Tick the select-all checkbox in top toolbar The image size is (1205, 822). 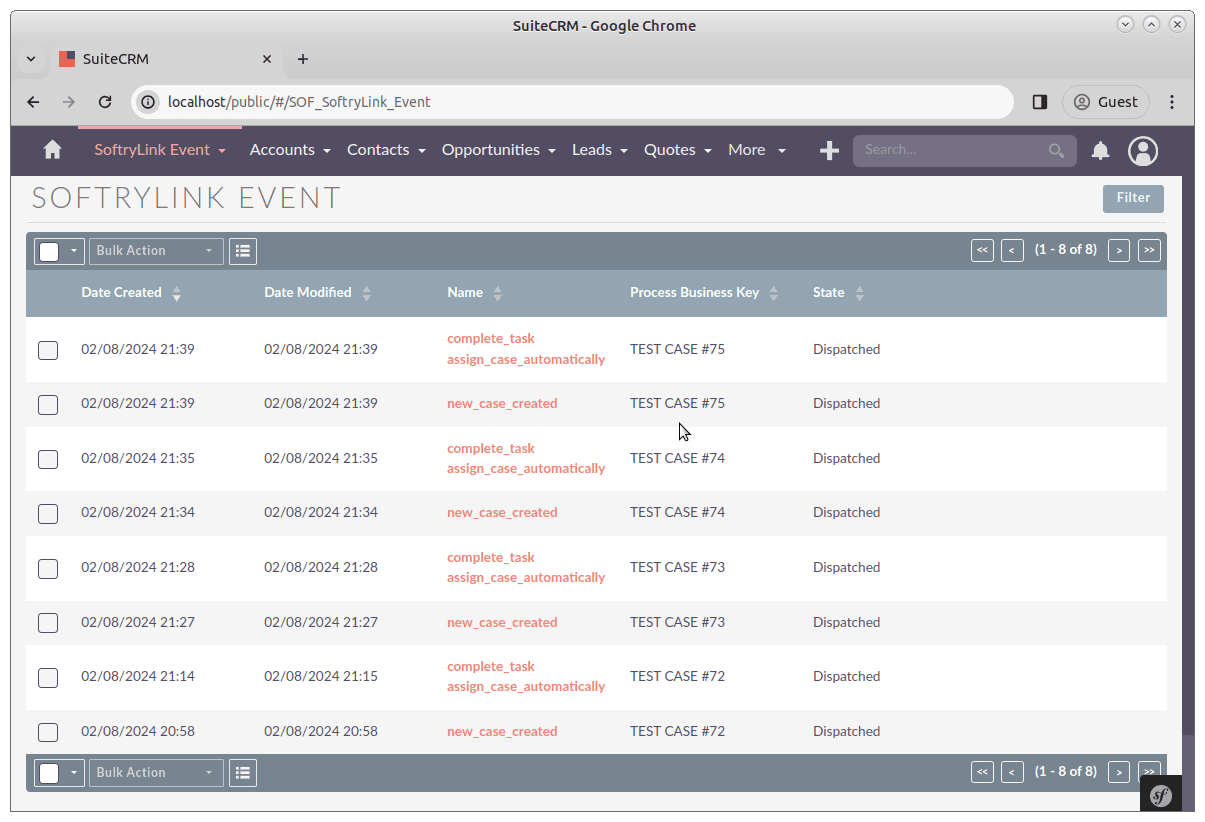pos(49,251)
